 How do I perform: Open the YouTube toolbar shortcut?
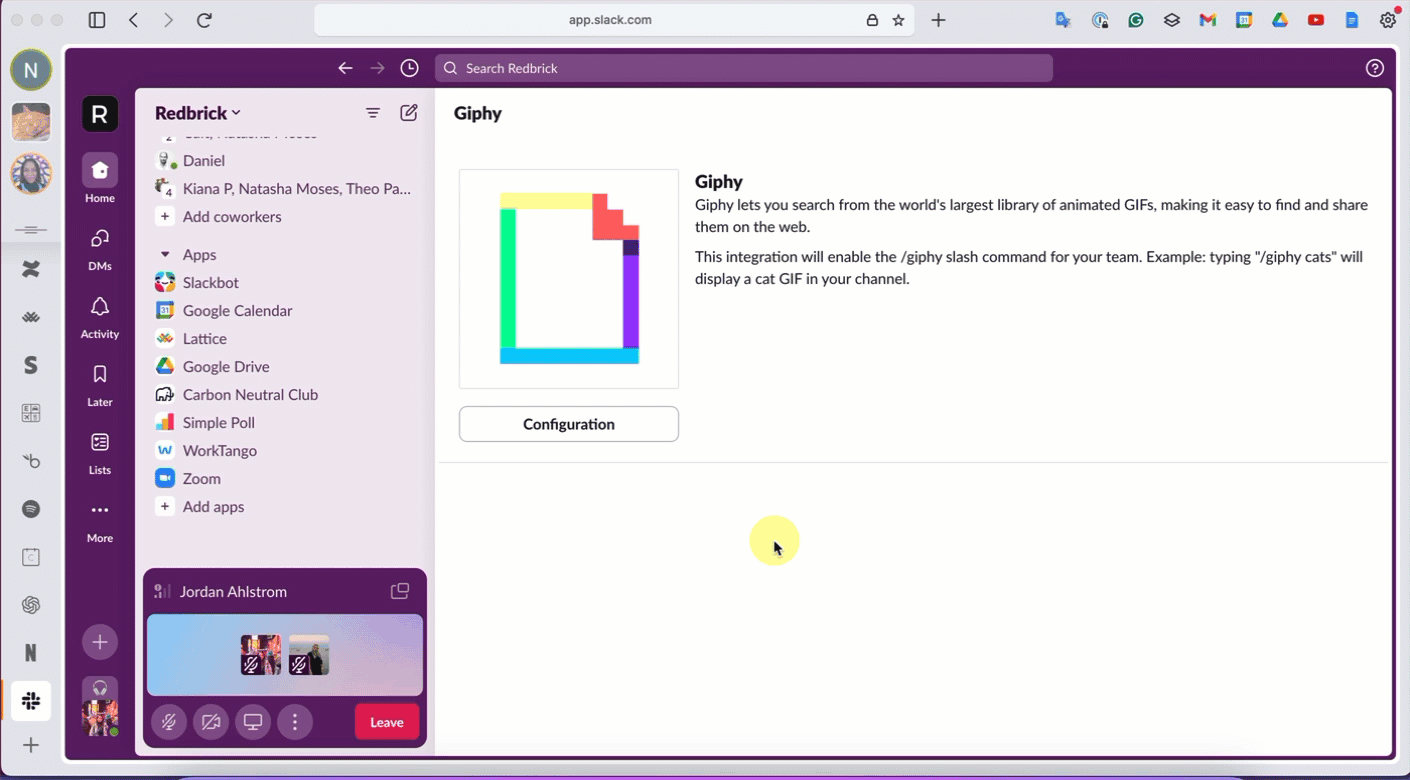(x=1316, y=20)
